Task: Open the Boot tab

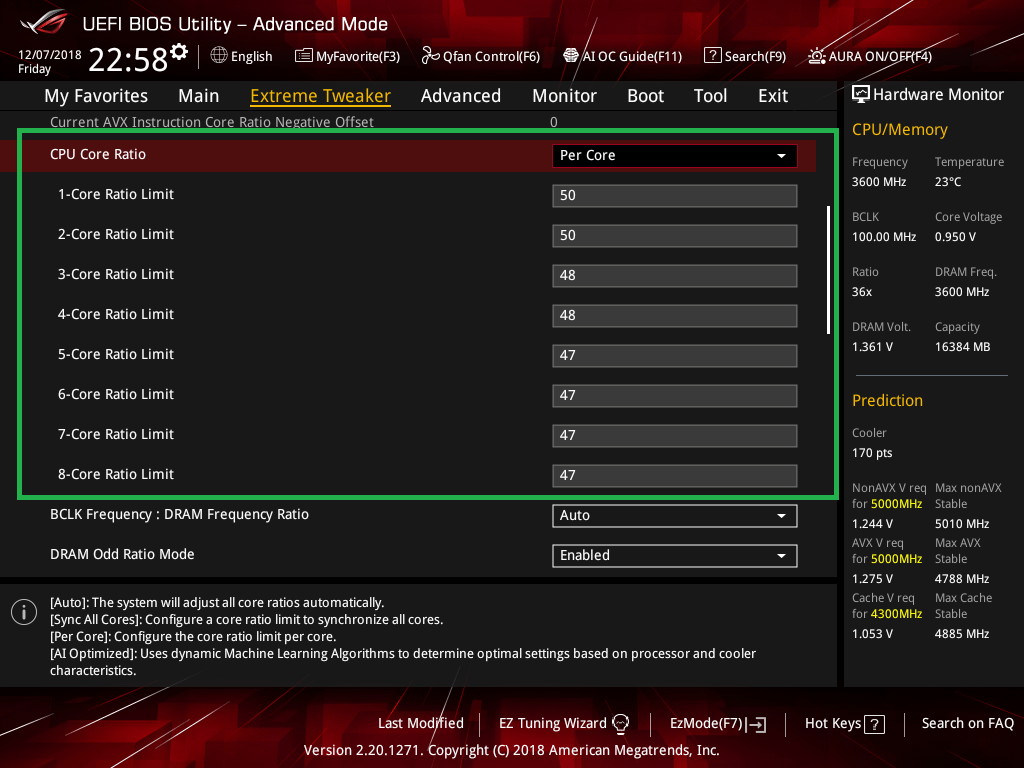Action: tap(645, 96)
